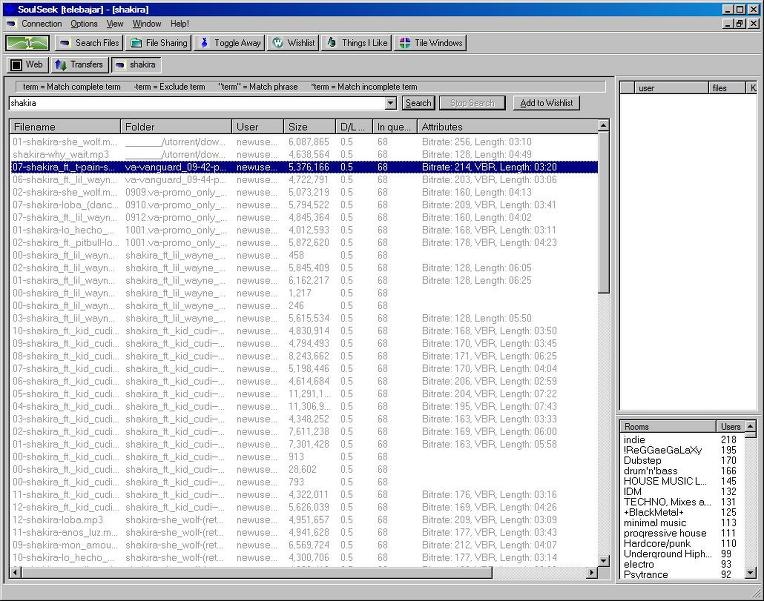Screen dimensions: 764x601
Task: Select the 12-shakira-loba.mp3 row
Action: (304, 520)
